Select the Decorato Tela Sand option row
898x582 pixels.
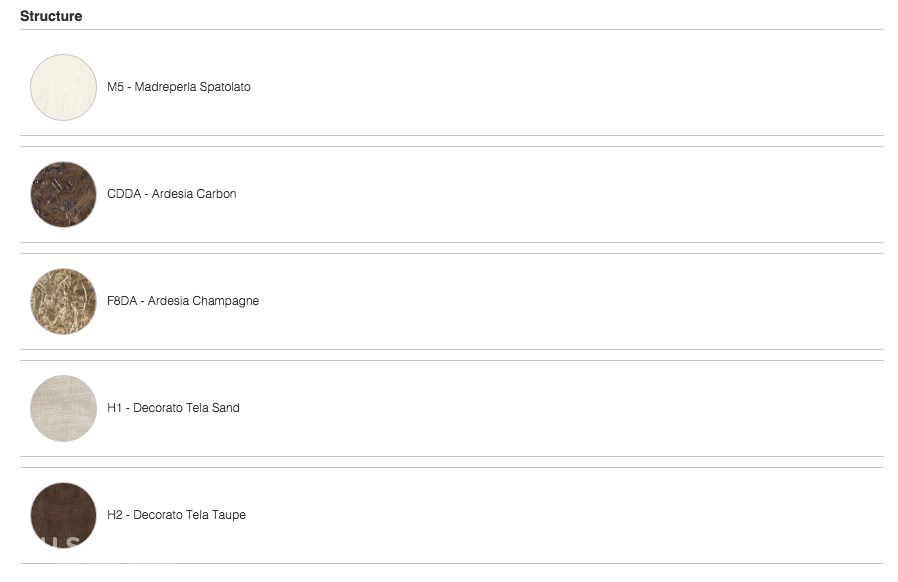point(452,408)
